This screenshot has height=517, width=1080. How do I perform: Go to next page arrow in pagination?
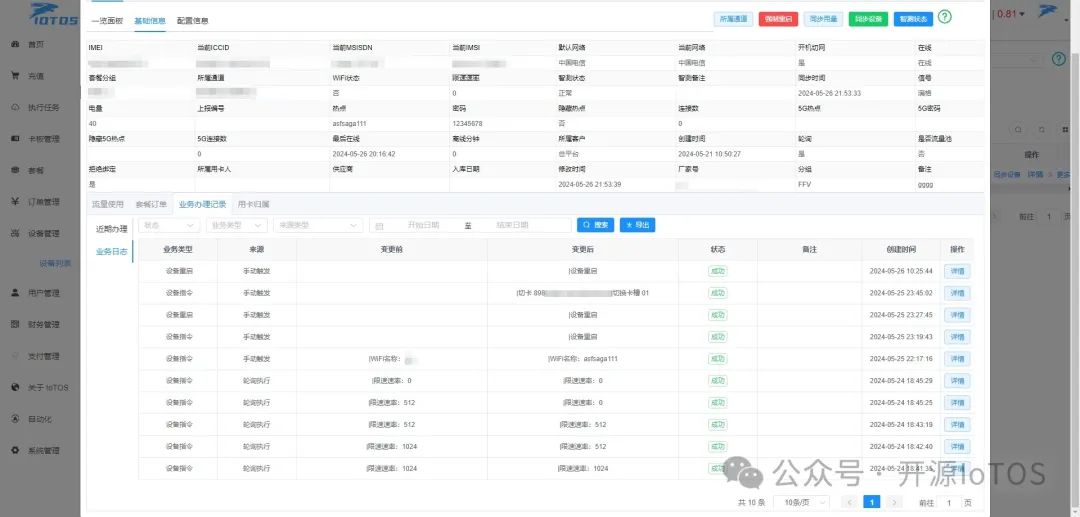pyautogui.click(x=895, y=503)
